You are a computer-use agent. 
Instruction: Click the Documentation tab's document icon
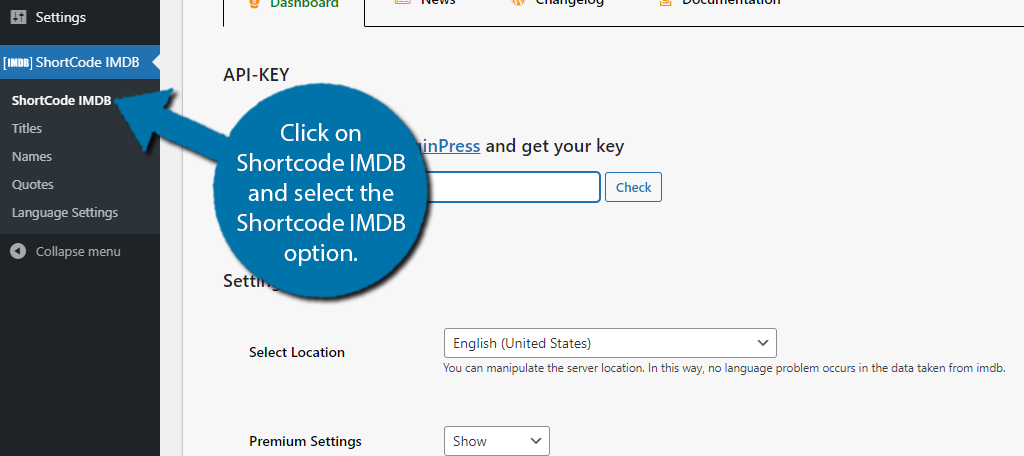(665, 3)
